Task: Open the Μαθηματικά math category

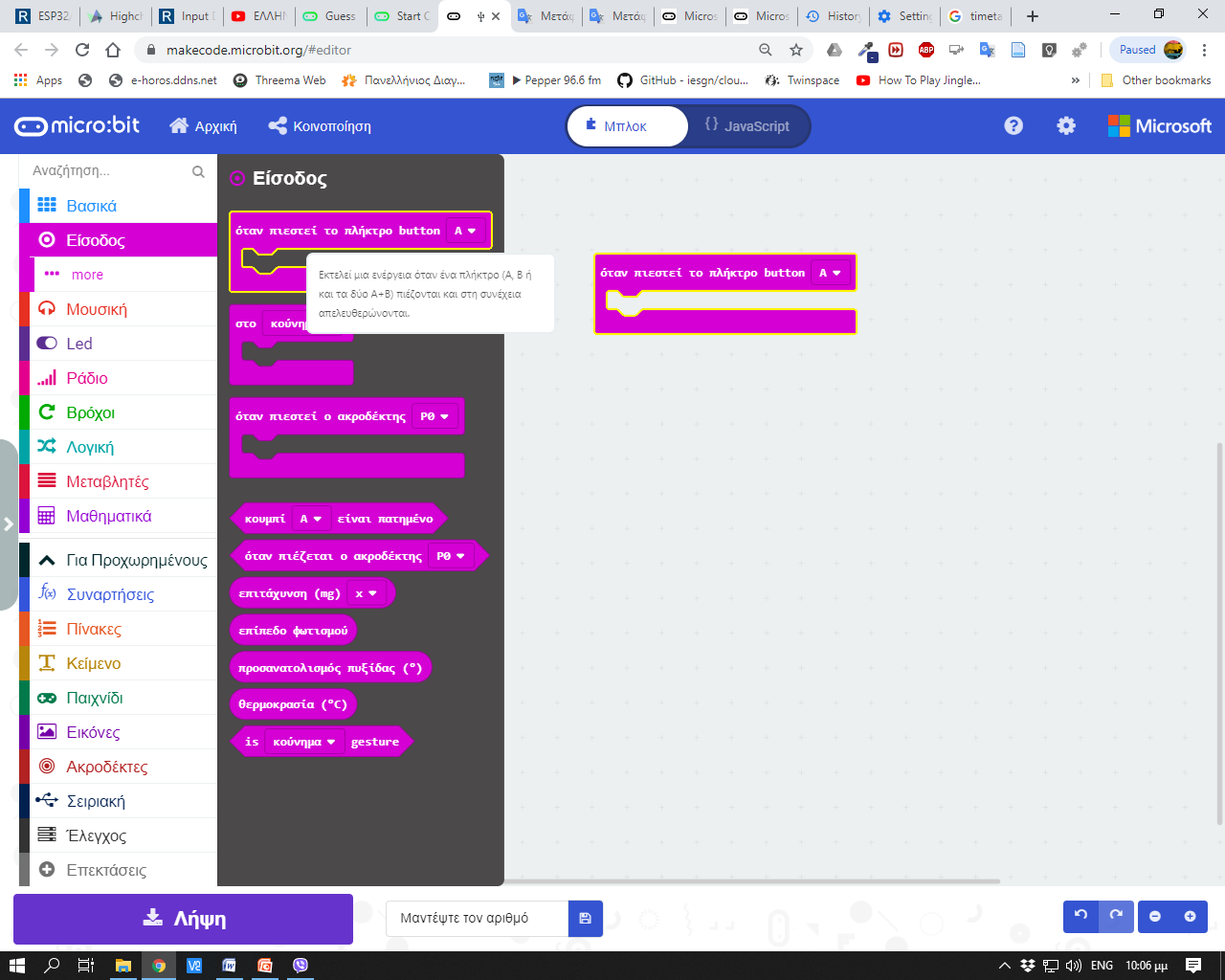Action: coord(119,516)
